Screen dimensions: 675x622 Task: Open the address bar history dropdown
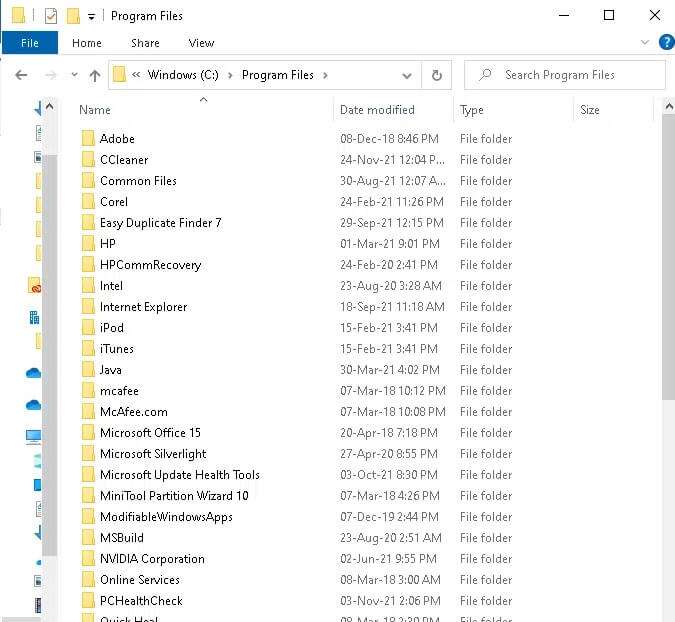coord(406,76)
